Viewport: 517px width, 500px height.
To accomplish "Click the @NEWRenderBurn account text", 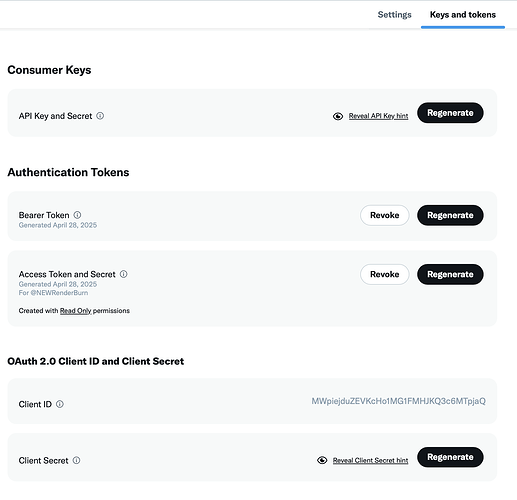I will point(59,293).
